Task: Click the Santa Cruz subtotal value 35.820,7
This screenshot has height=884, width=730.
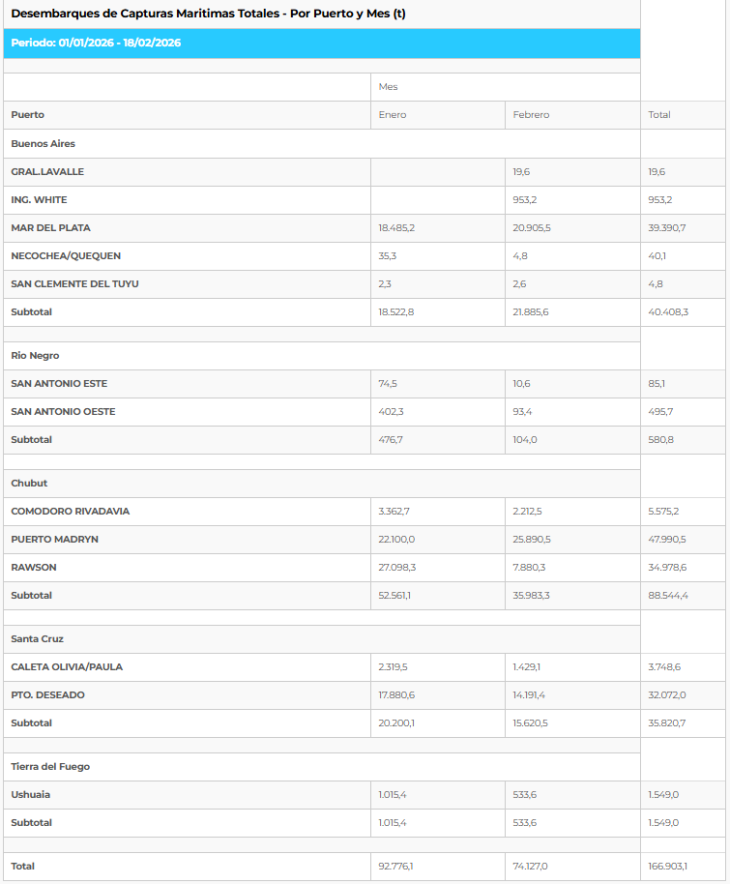Action: [x=667, y=723]
